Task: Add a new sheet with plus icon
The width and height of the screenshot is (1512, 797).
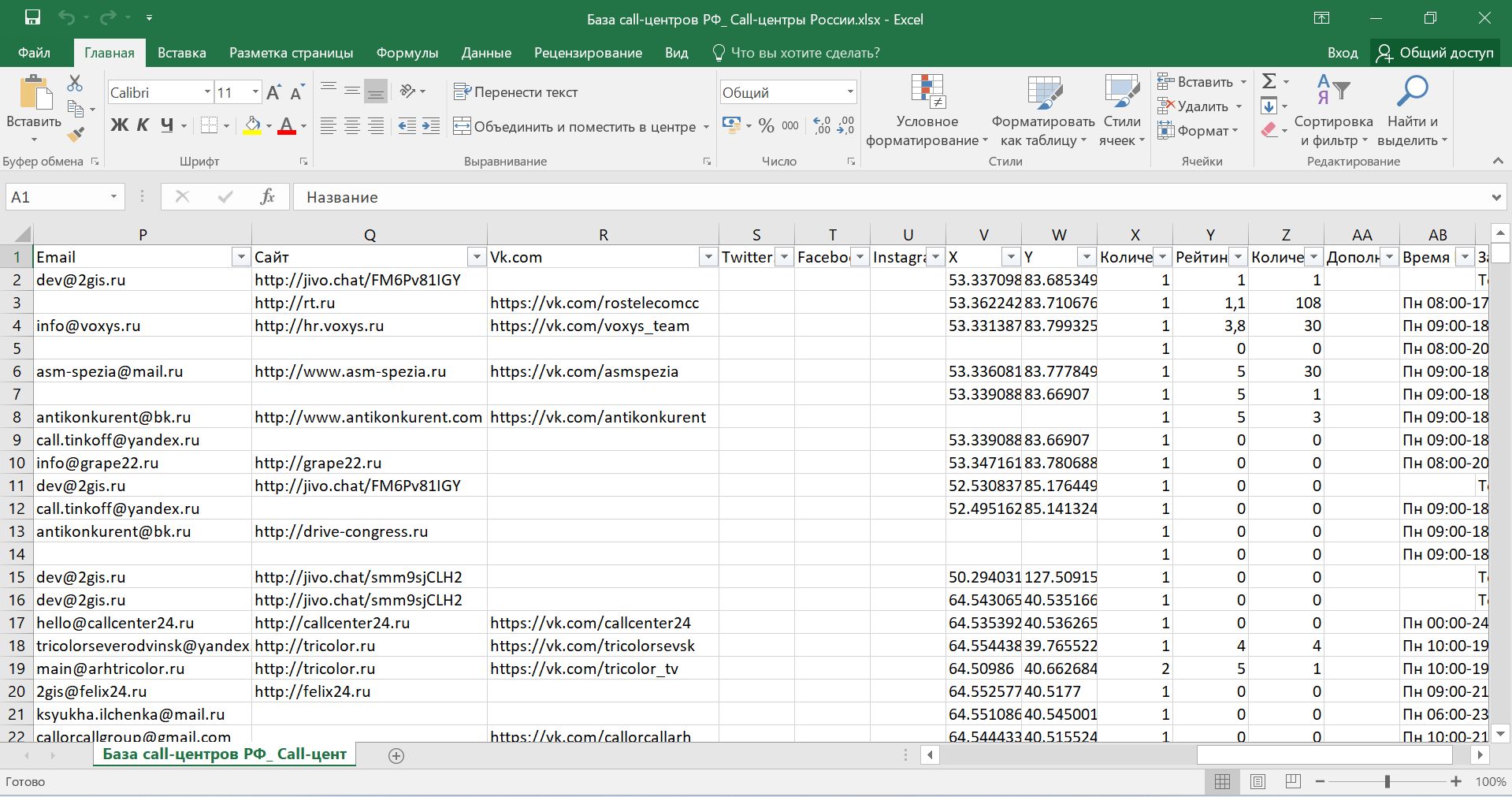Action: point(396,756)
